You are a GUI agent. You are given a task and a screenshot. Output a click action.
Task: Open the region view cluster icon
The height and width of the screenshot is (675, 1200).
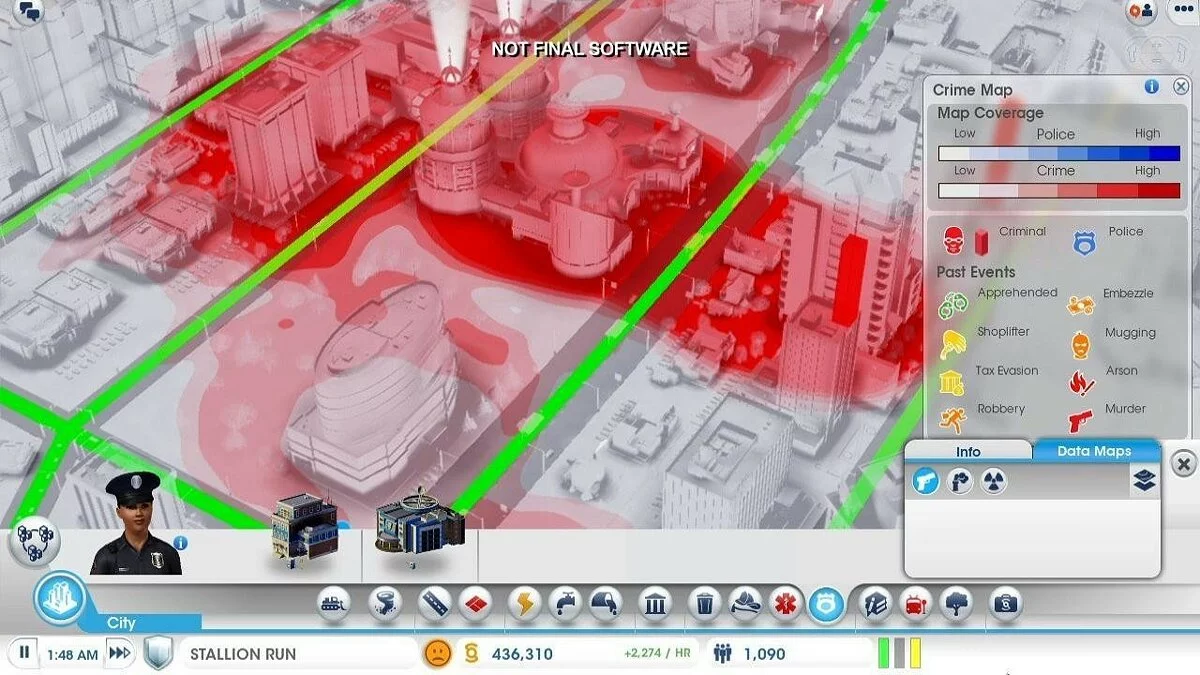35,542
